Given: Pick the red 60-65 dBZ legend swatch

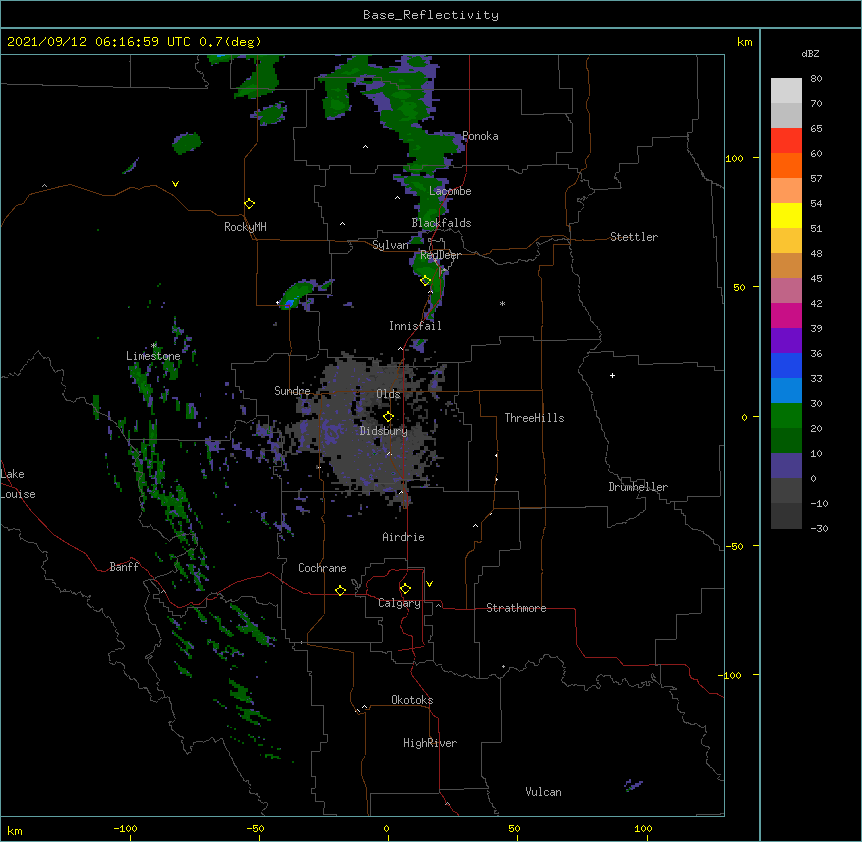Looking at the screenshot, I should [x=786, y=141].
